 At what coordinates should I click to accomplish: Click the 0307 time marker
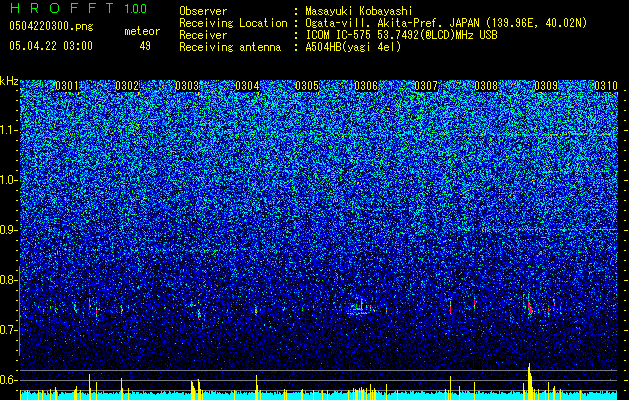click(x=426, y=86)
